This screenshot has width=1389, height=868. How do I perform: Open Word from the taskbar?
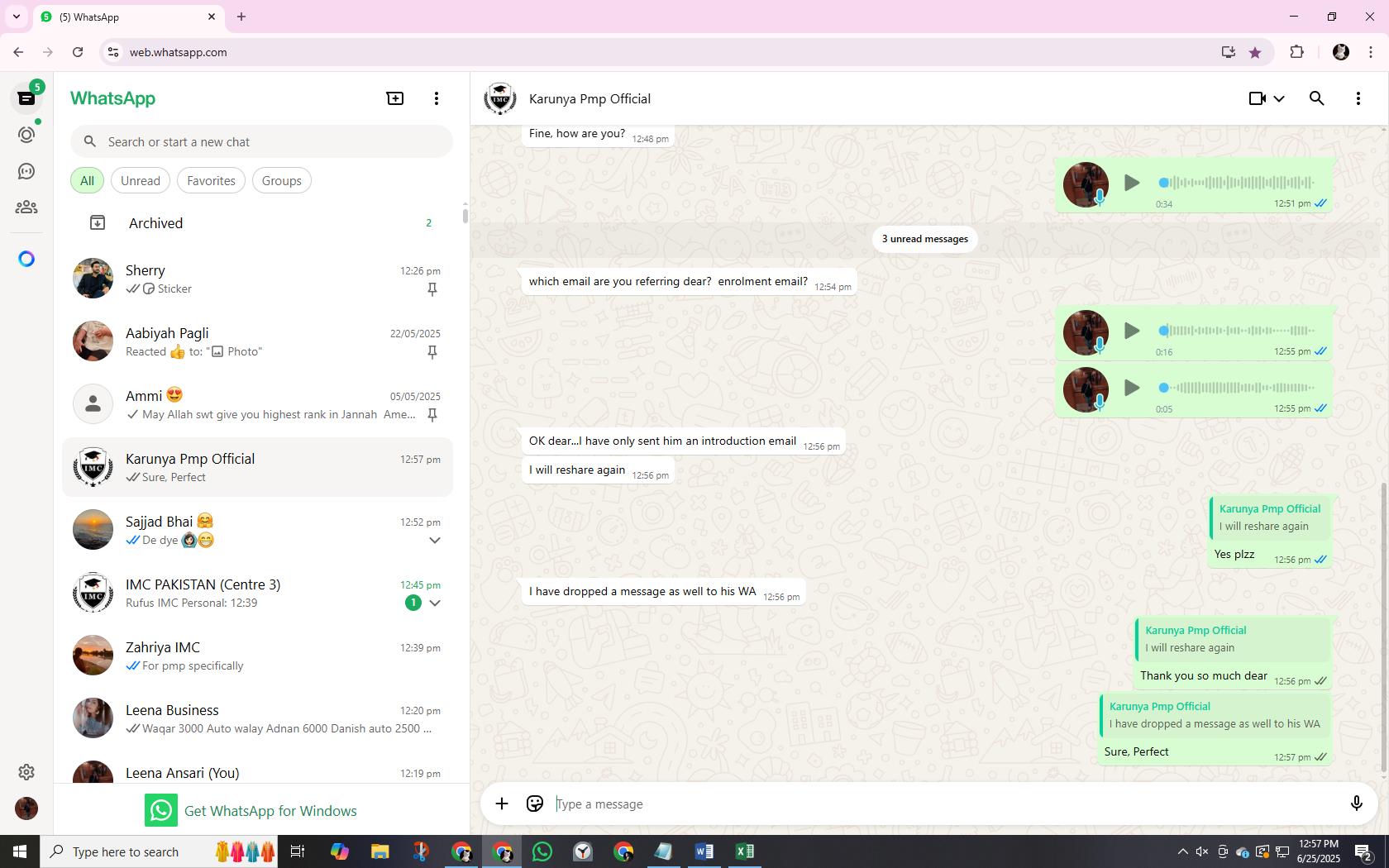(x=704, y=851)
